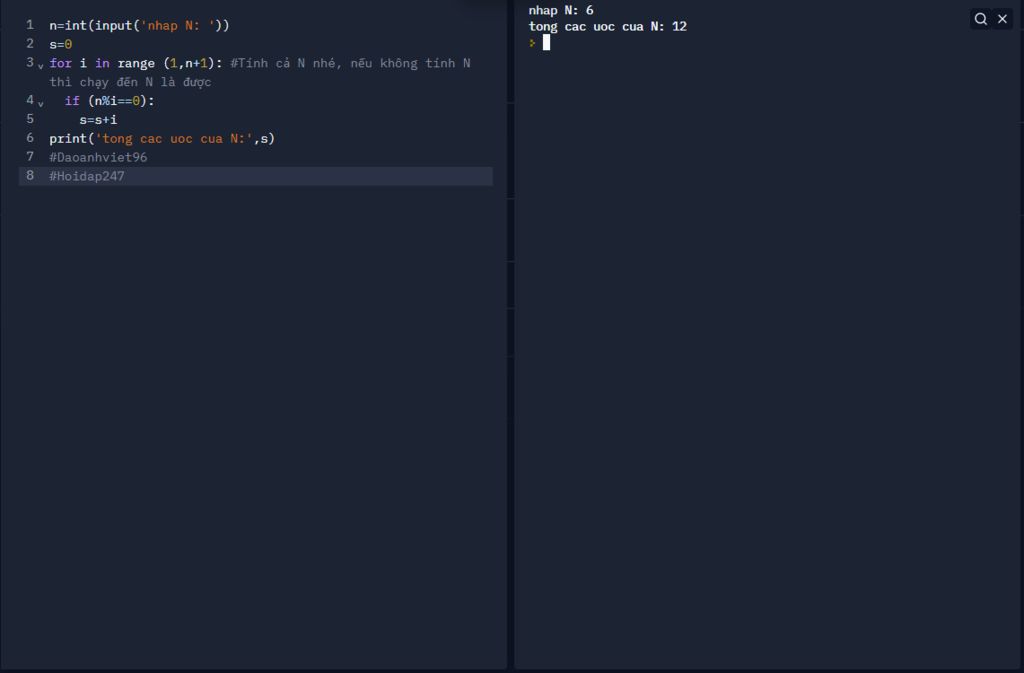
Task: Select line number 6 in the gutter
Action: 29,138
